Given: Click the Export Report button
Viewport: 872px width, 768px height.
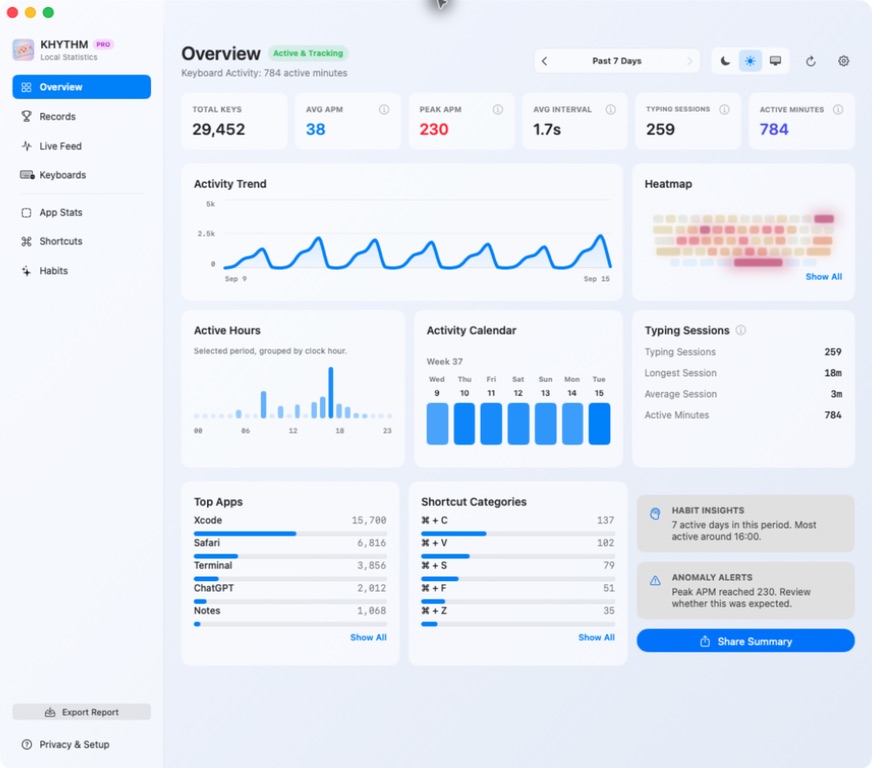Looking at the screenshot, I should click(82, 712).
